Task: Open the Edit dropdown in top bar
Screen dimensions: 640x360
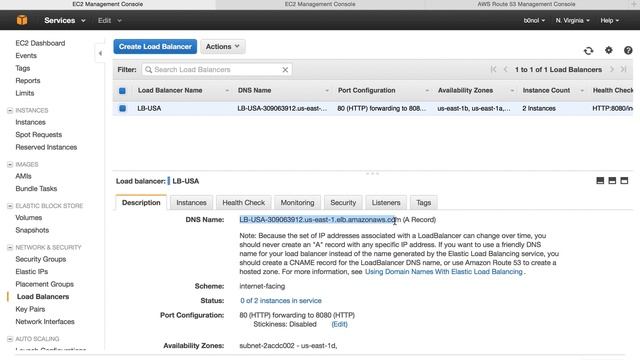Action: (109, 20)
